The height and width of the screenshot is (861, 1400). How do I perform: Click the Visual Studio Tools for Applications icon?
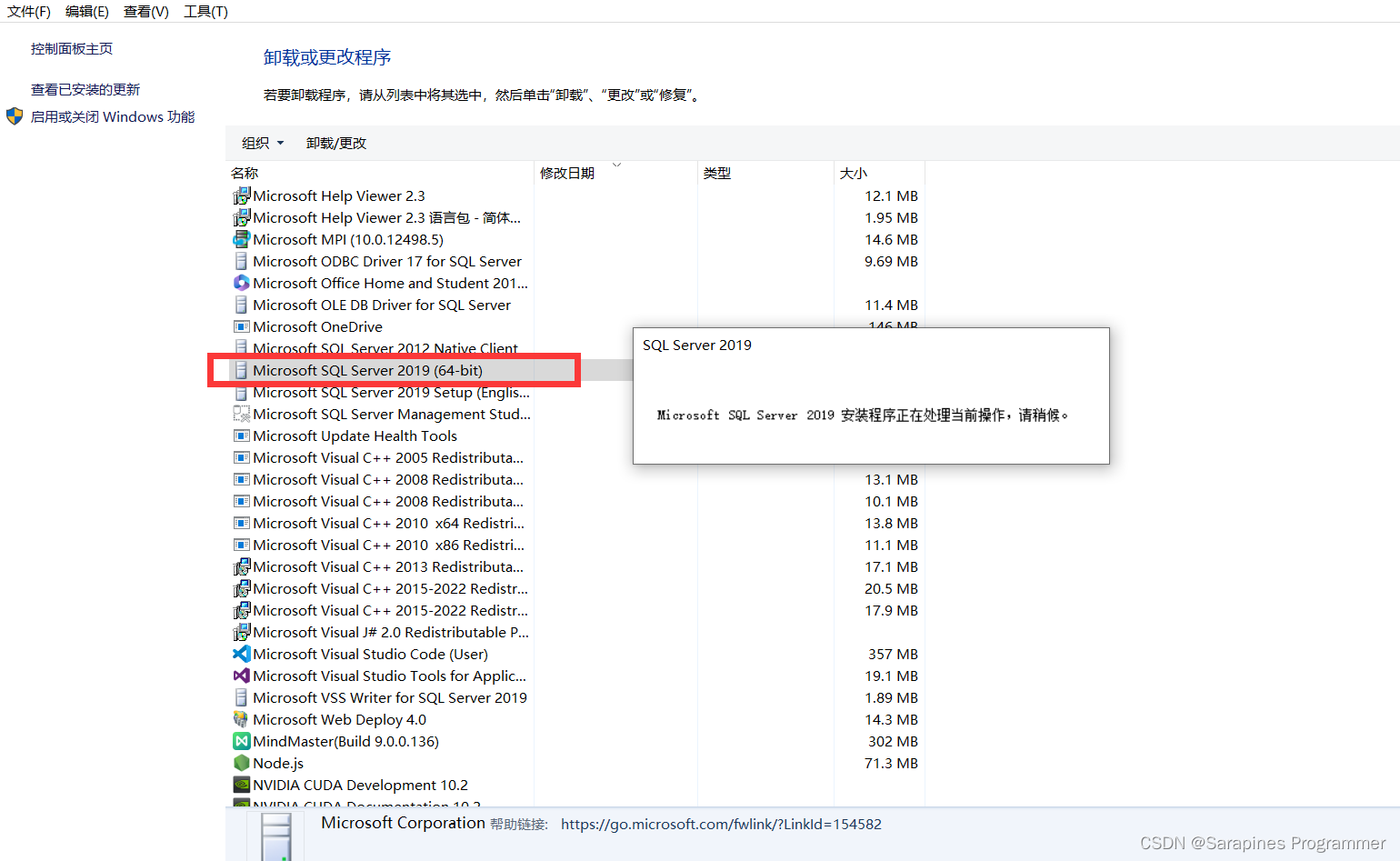click(x=241, y=676)
